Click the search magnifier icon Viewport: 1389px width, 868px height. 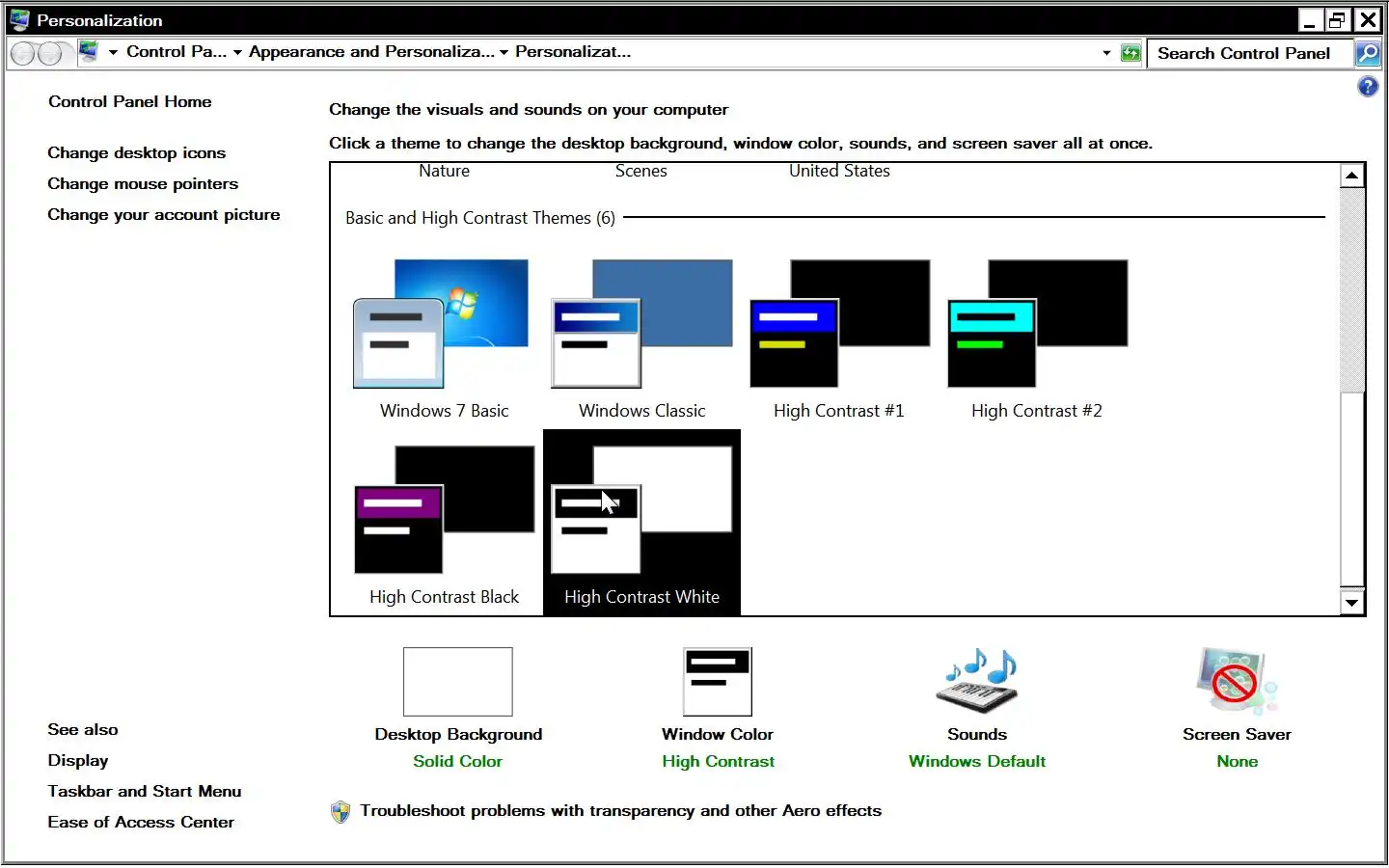click(1368, 53)
